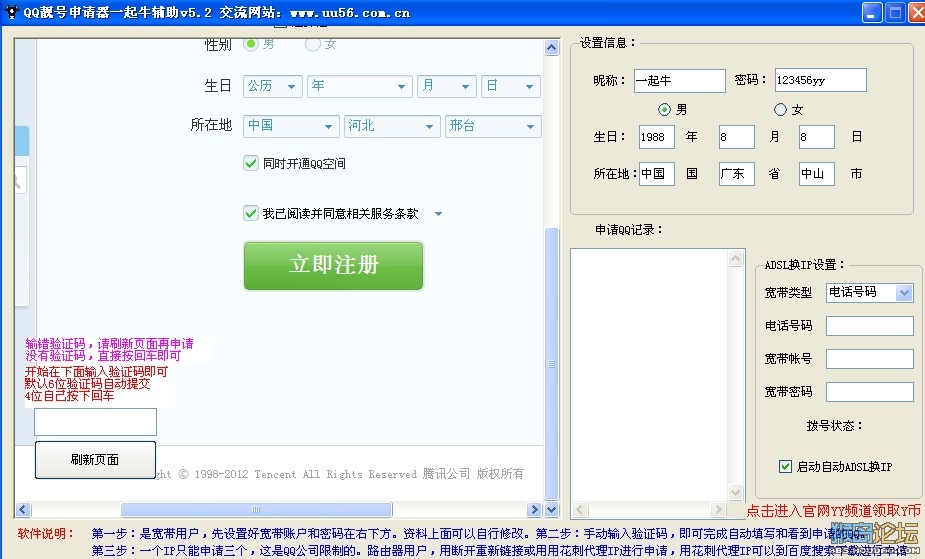Select 女 radio on registration page
The width and height of the screenshot is (925, 559).
tap(313, 44)
